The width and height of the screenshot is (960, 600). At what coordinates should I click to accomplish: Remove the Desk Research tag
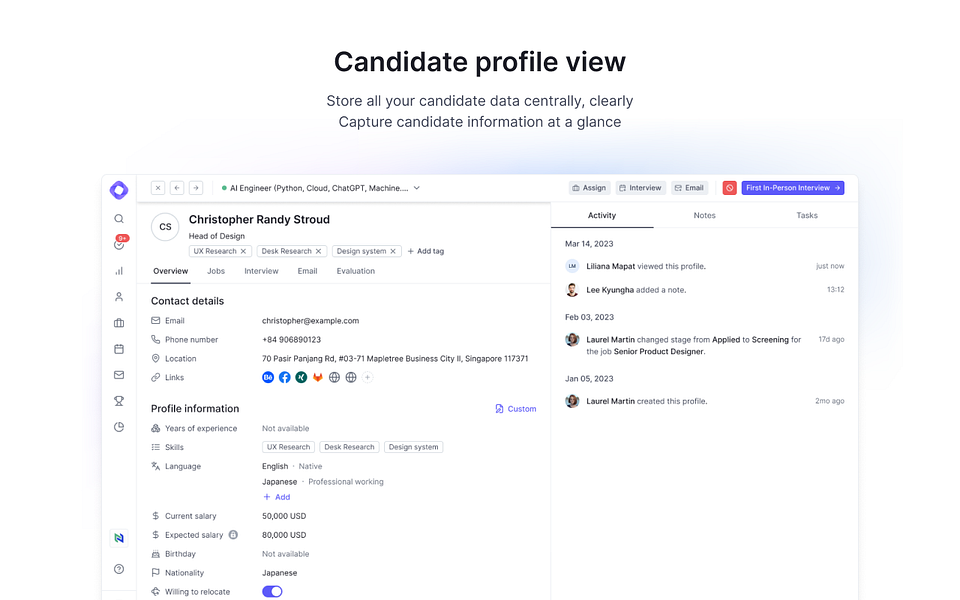[318, 251]
